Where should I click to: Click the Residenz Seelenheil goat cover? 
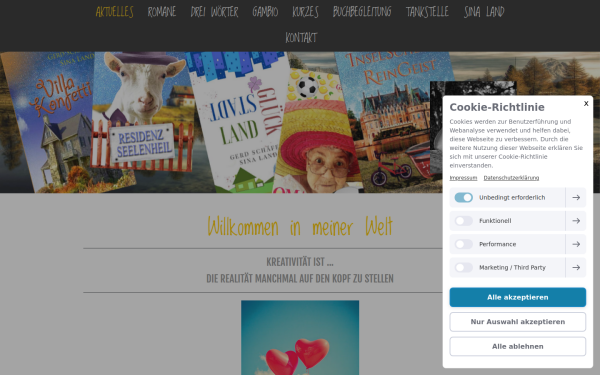142,113
